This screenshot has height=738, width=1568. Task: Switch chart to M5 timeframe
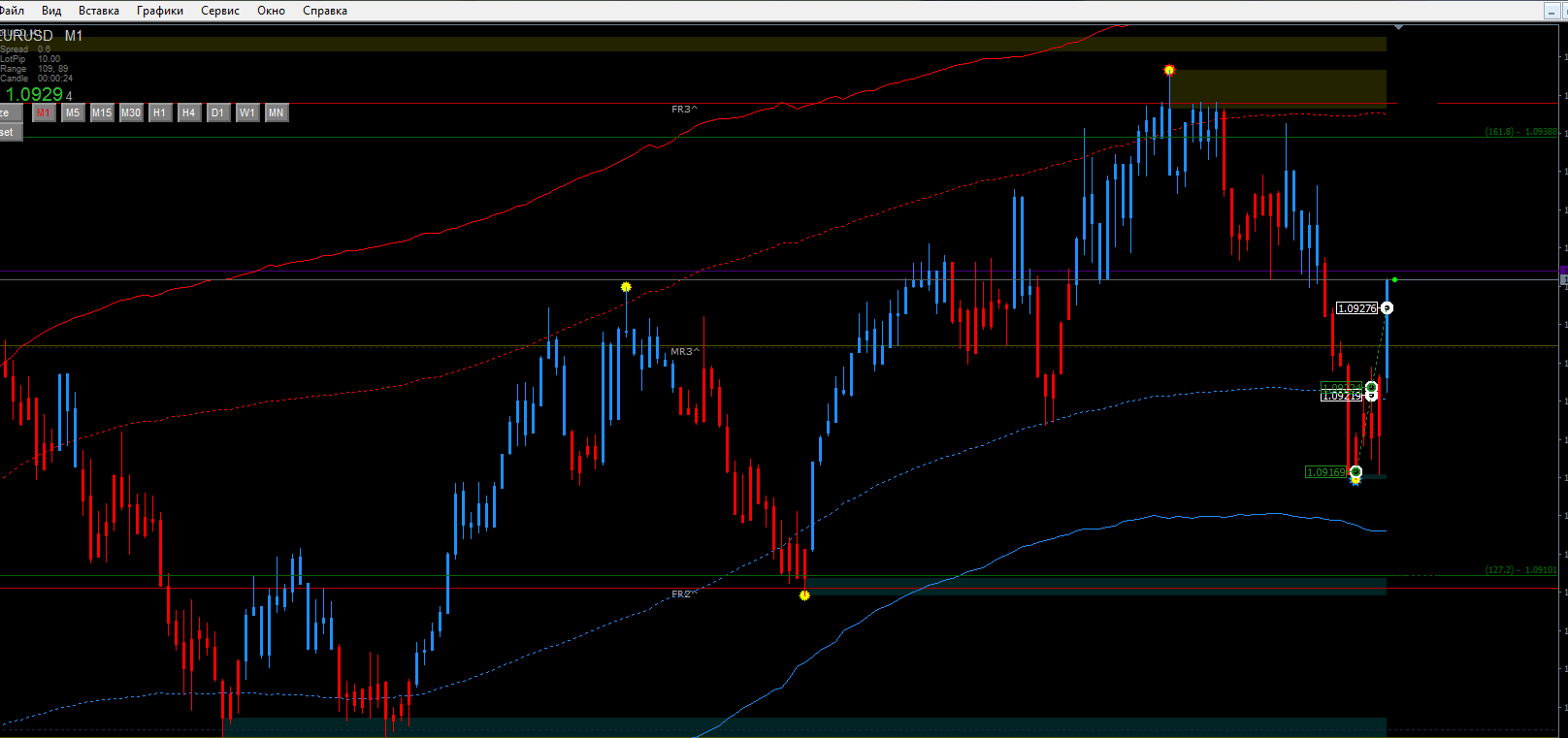tap(73, 112)
